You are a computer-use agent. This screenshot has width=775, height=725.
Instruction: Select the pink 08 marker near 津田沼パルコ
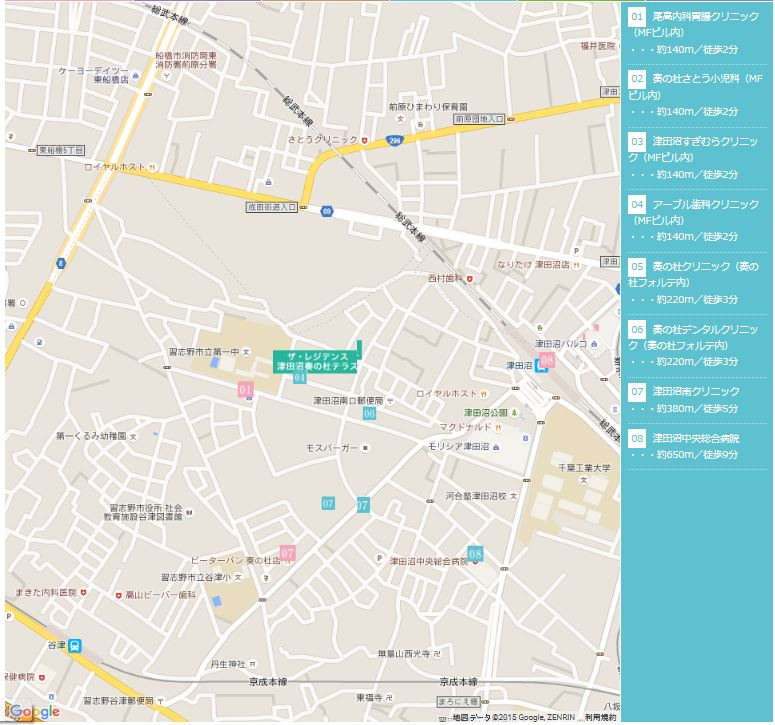547,360
